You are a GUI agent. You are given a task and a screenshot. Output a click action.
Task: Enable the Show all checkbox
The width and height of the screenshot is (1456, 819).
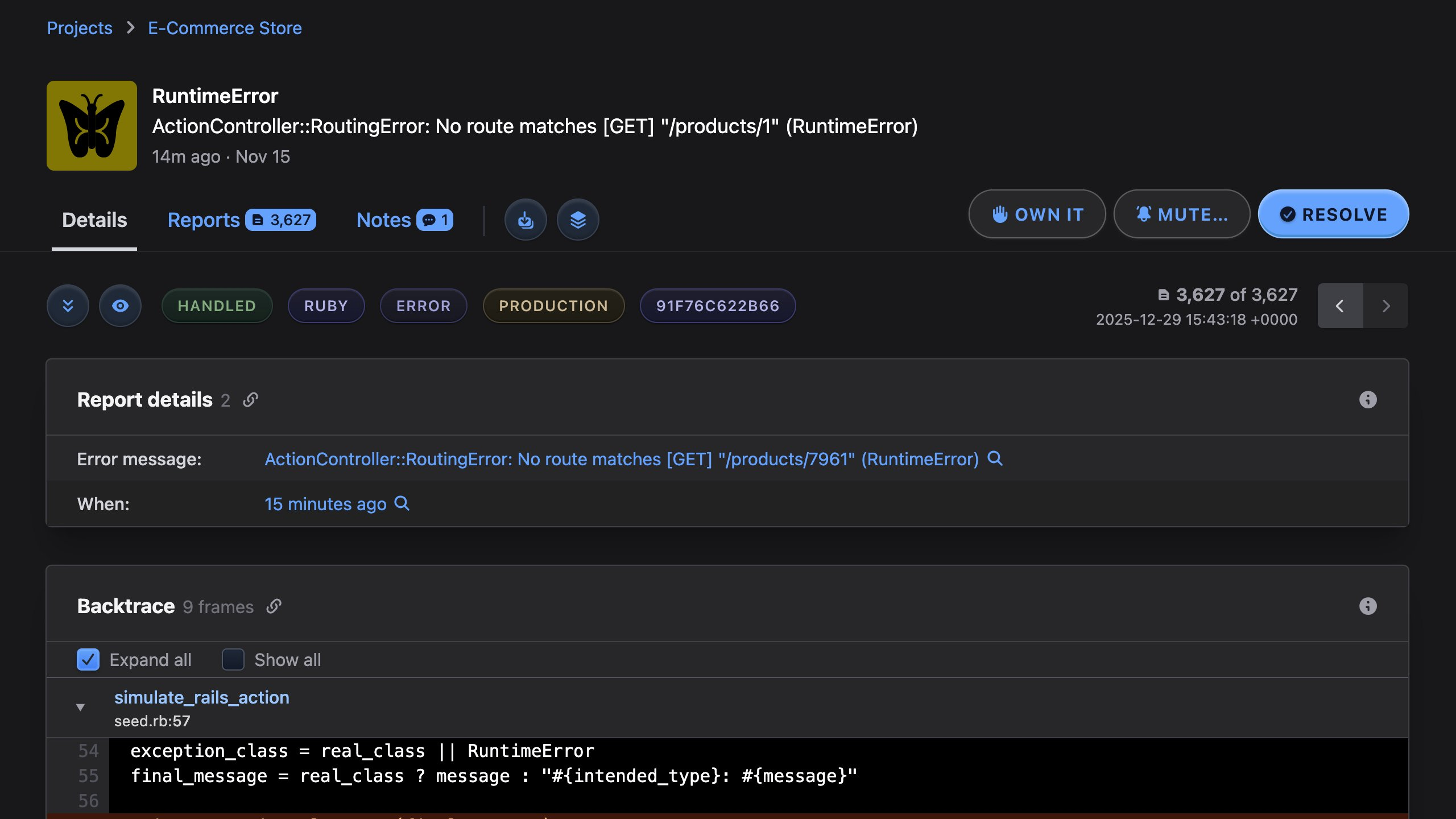233,660
